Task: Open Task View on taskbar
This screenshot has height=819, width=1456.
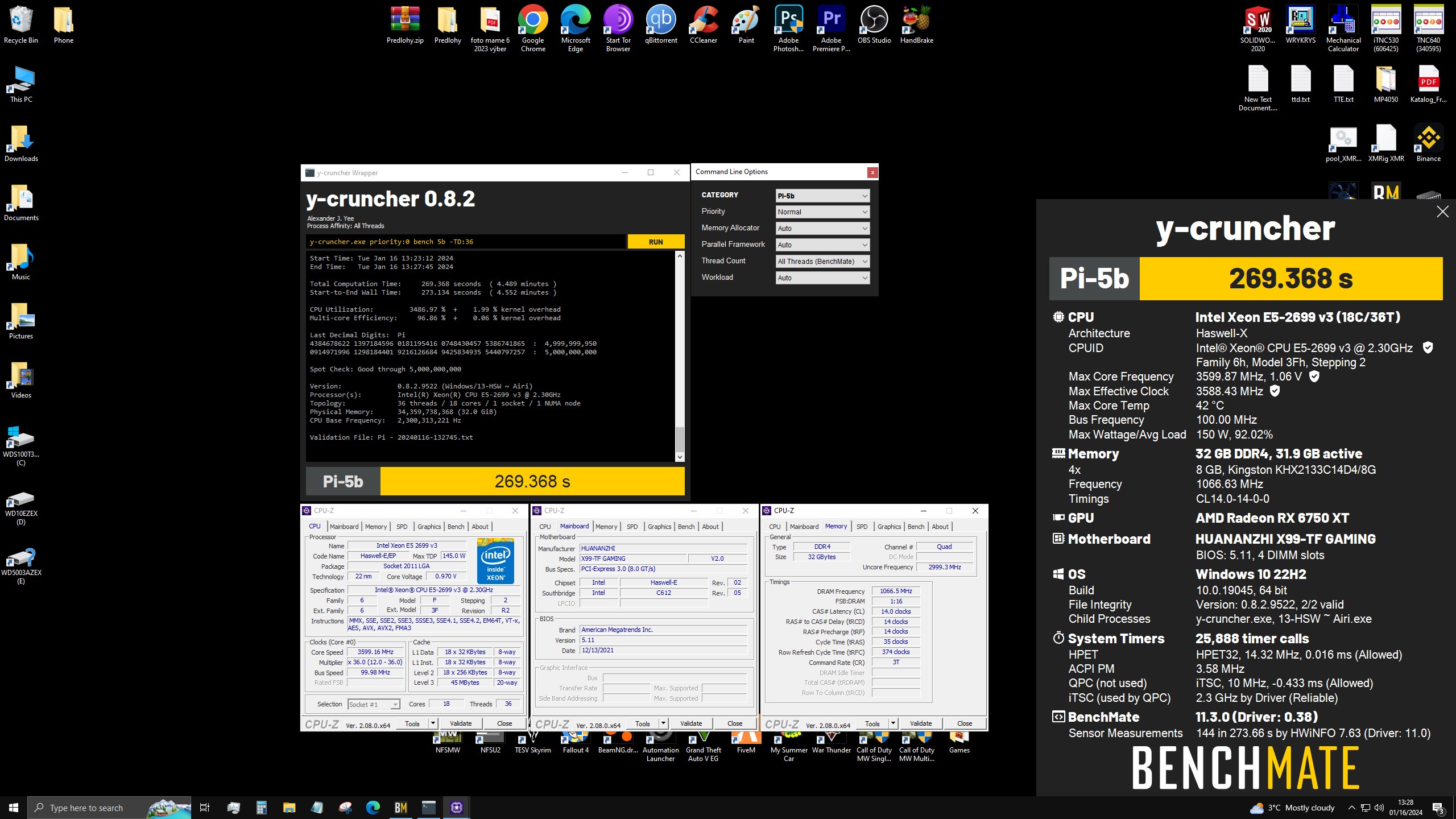Action: 205,808
